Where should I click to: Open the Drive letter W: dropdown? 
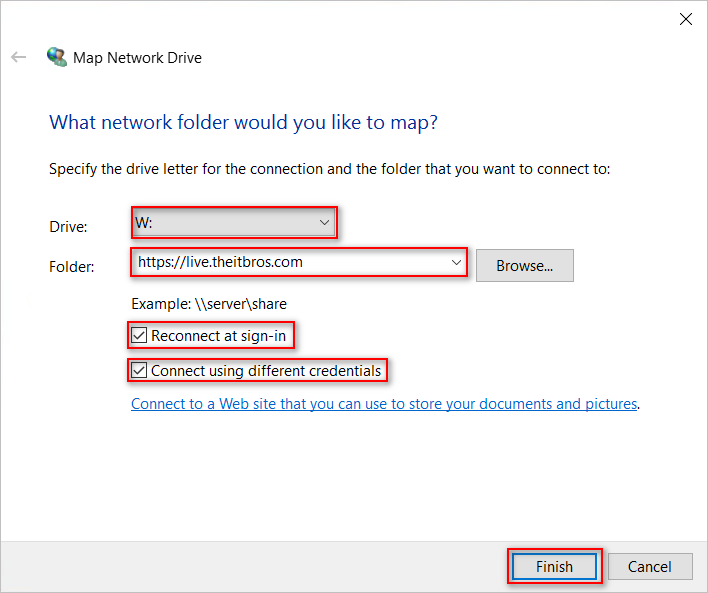pos(234,223)
